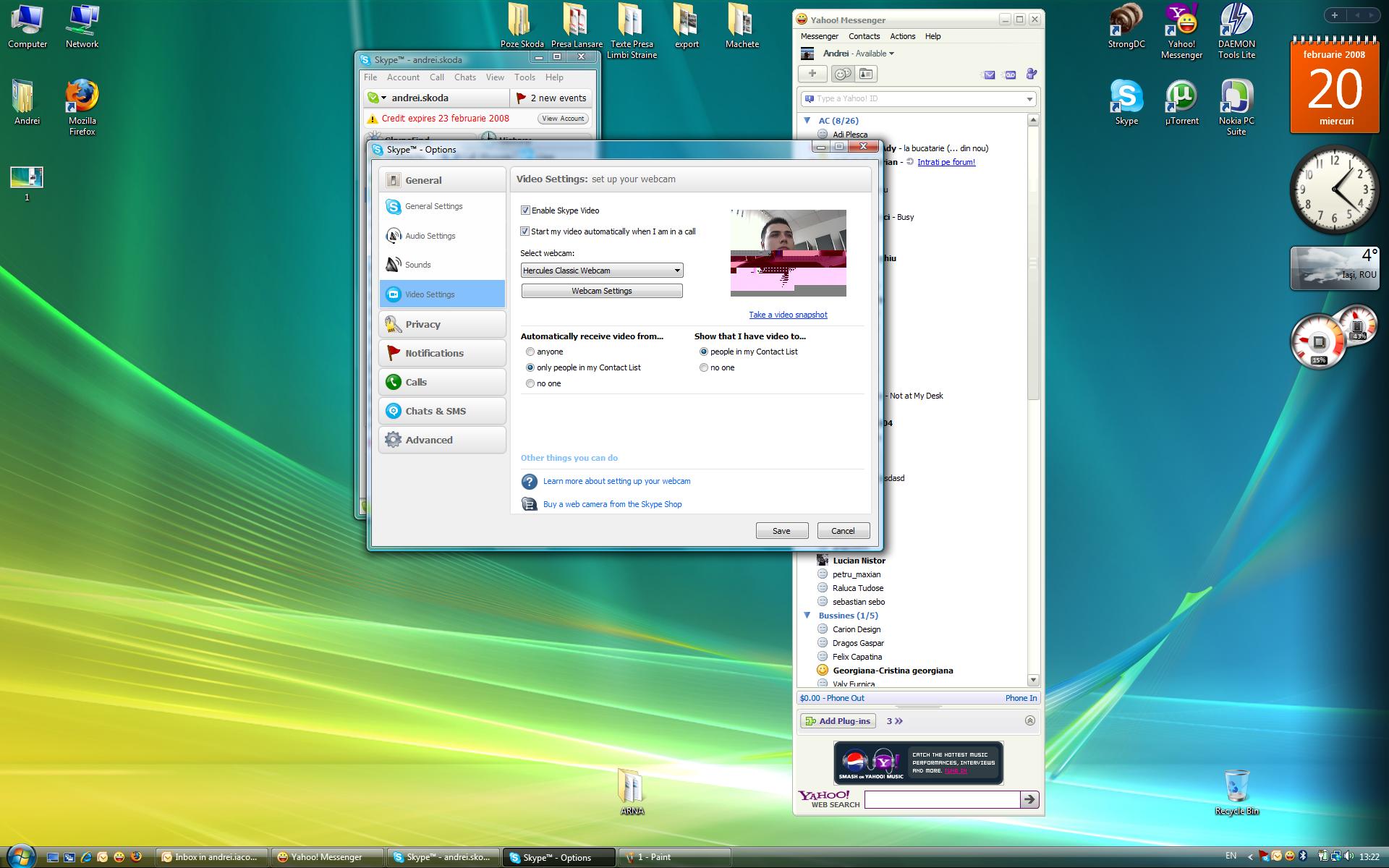Open the Mozilla Firefox desktop shortcut
Screen dimensions: 1389x868
coord(82,108)
